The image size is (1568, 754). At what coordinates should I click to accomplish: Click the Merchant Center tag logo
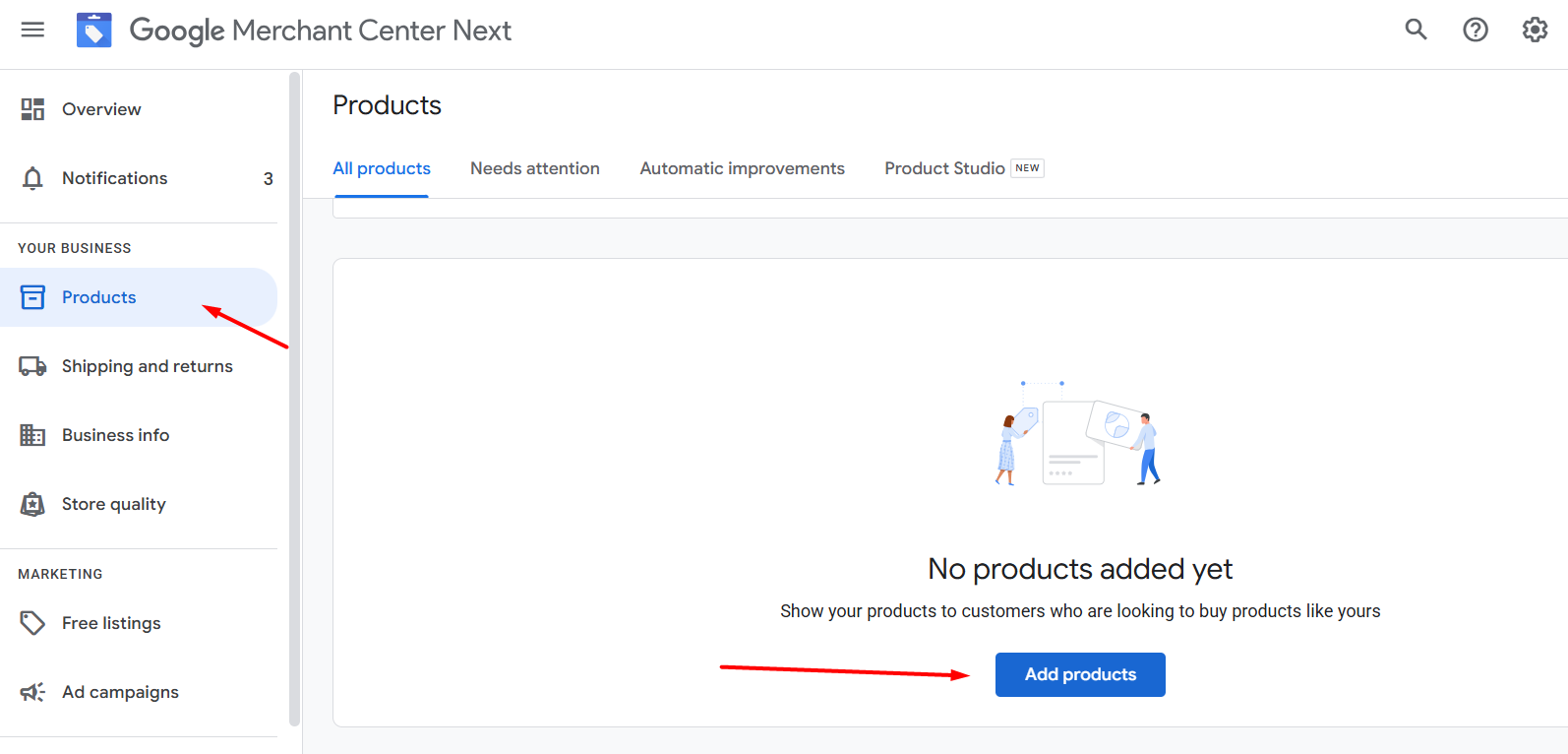pyautogui.click(x=94, y=31)
